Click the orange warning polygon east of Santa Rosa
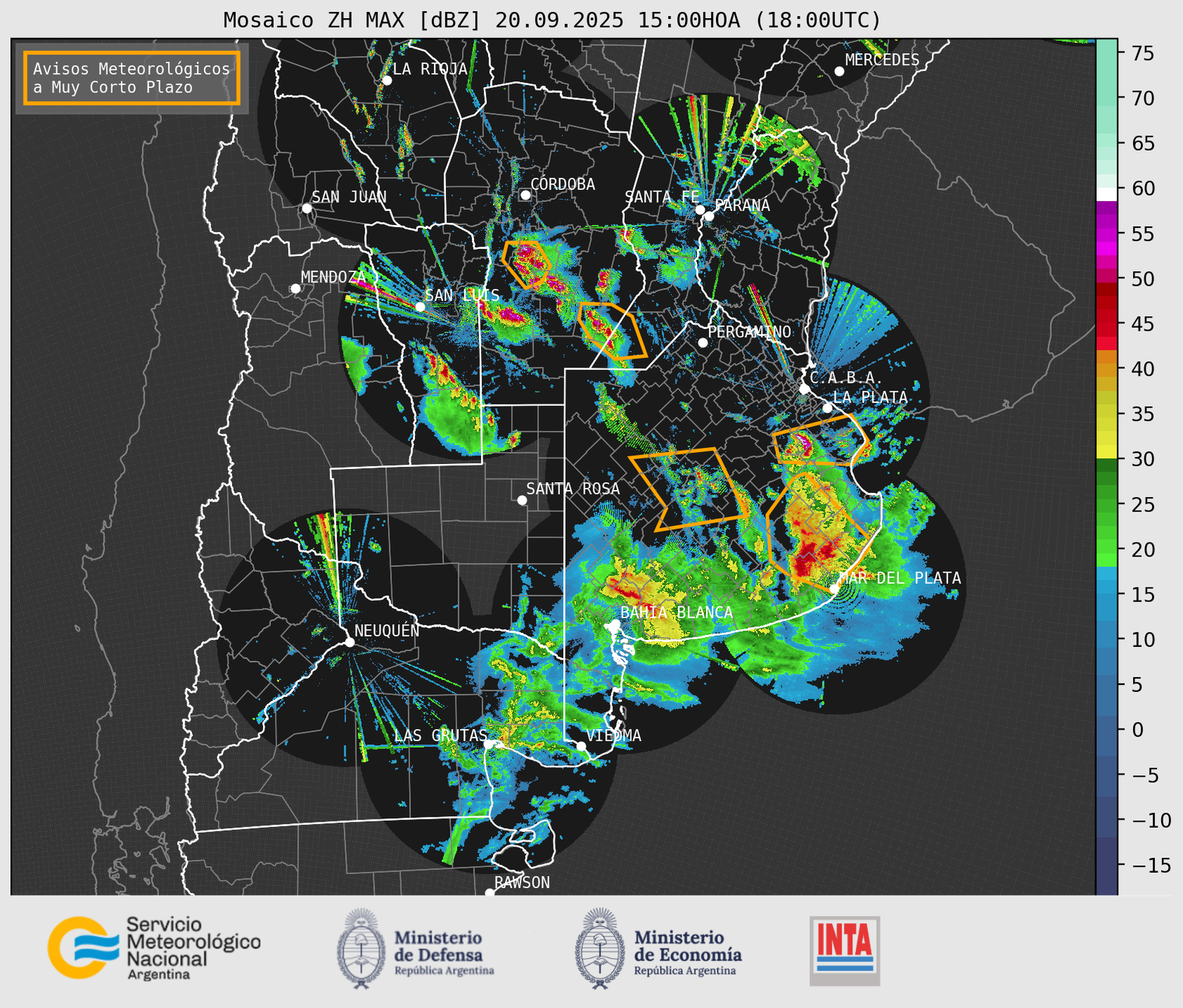This screenshot has height=1008, width=1183. pos(691,489)
